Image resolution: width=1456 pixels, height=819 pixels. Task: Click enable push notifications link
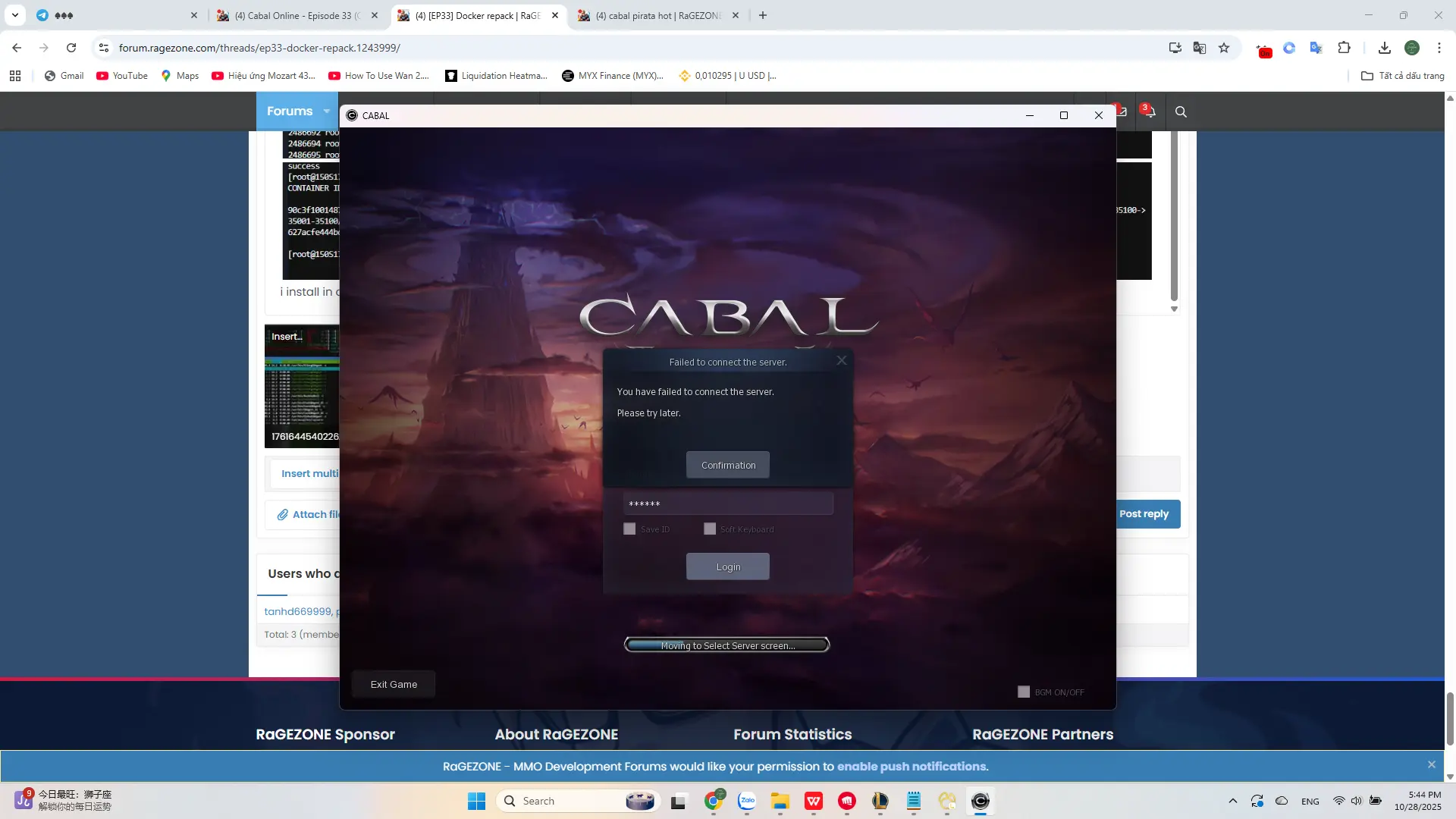click(912, 767)
